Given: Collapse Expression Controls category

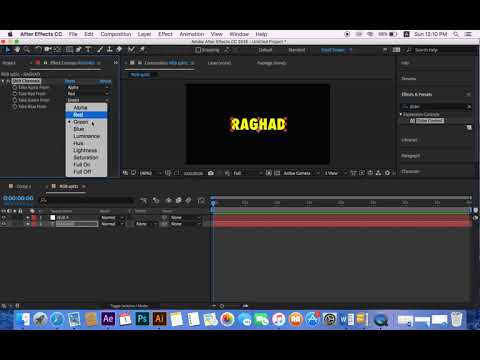Looking at the screenshot, I should coord(401,114).
